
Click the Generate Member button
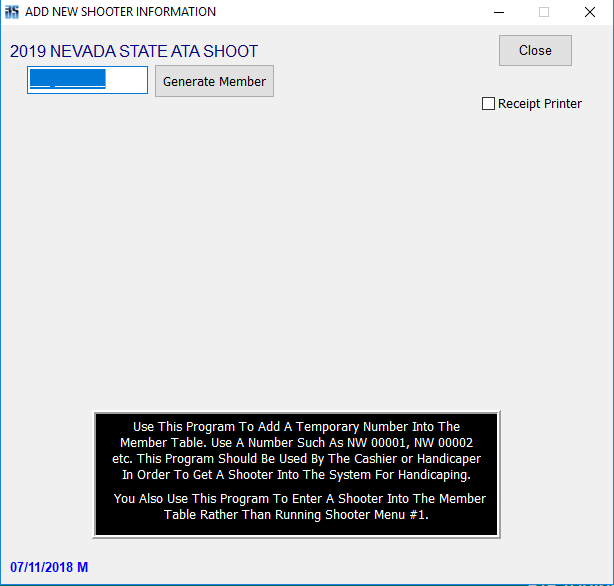coord(214,81)
